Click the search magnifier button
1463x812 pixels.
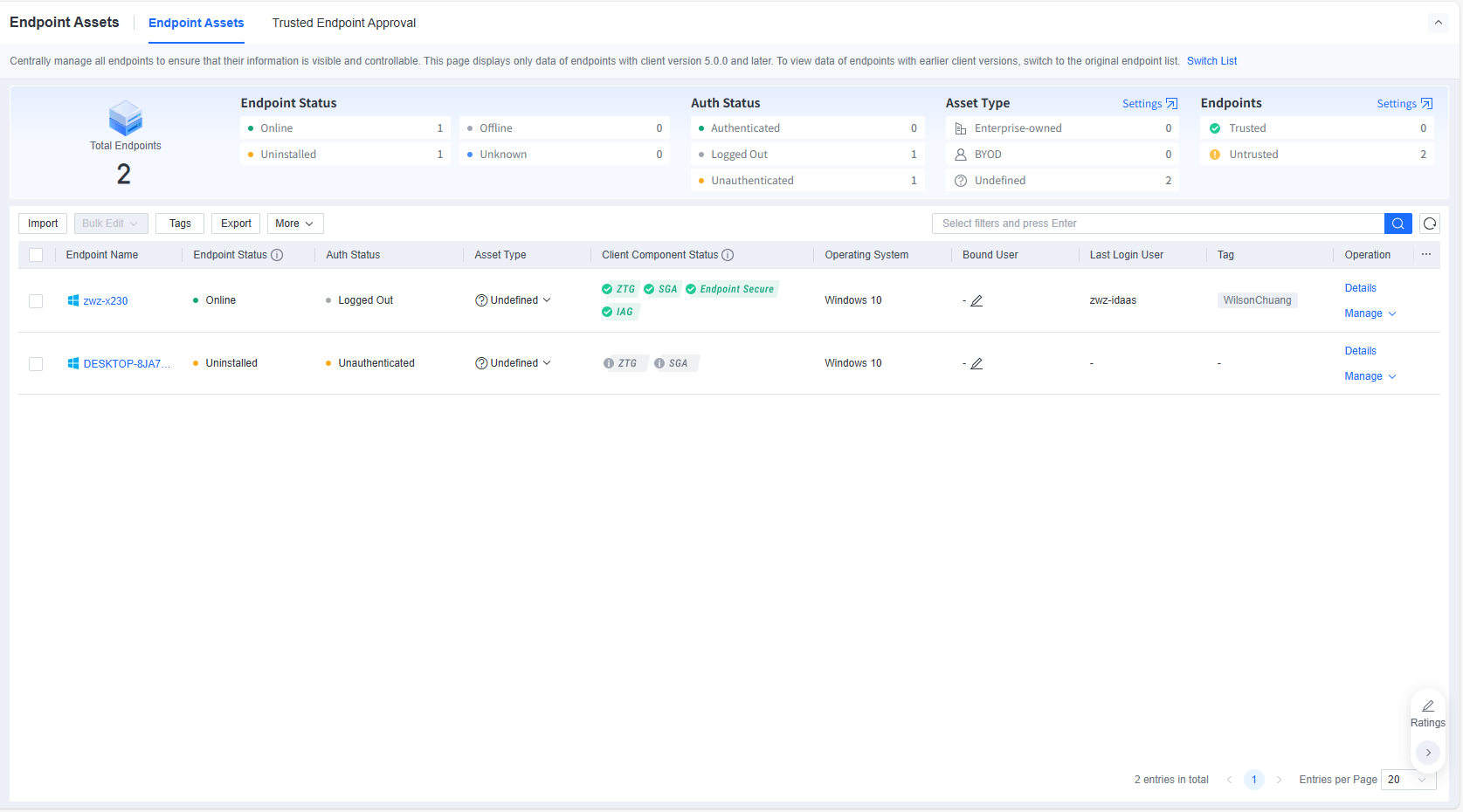[x=1397, y=224]
